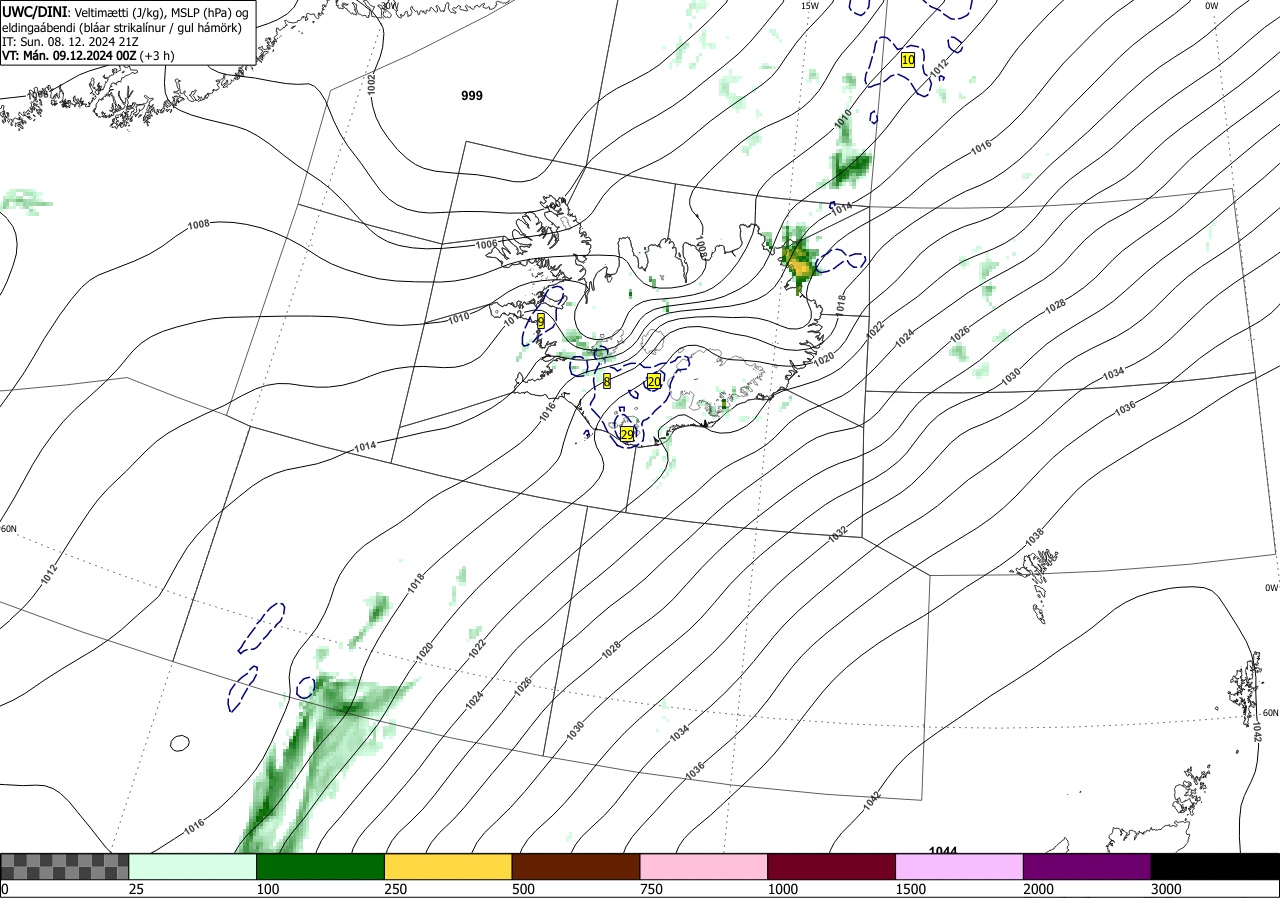The width and height of the screenshot is (1280, 898).
Task: Click the yellow lightning marker labeled 20
Action: (654, 381)
